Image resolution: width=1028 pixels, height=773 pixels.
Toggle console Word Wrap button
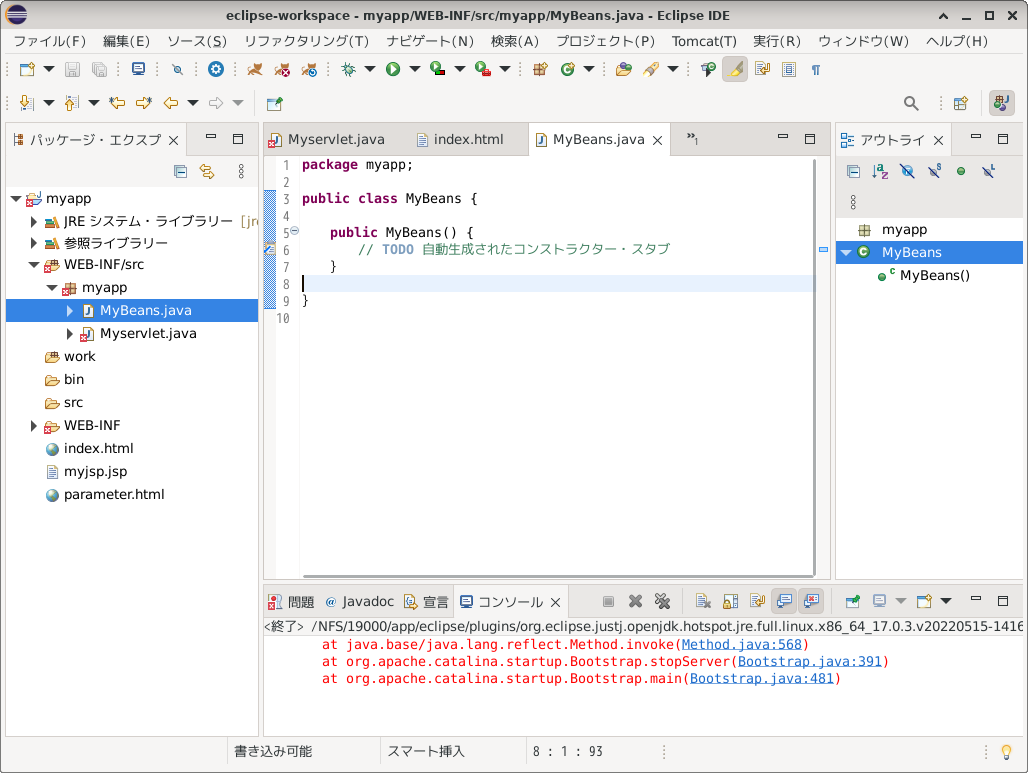tap(757, 601)
